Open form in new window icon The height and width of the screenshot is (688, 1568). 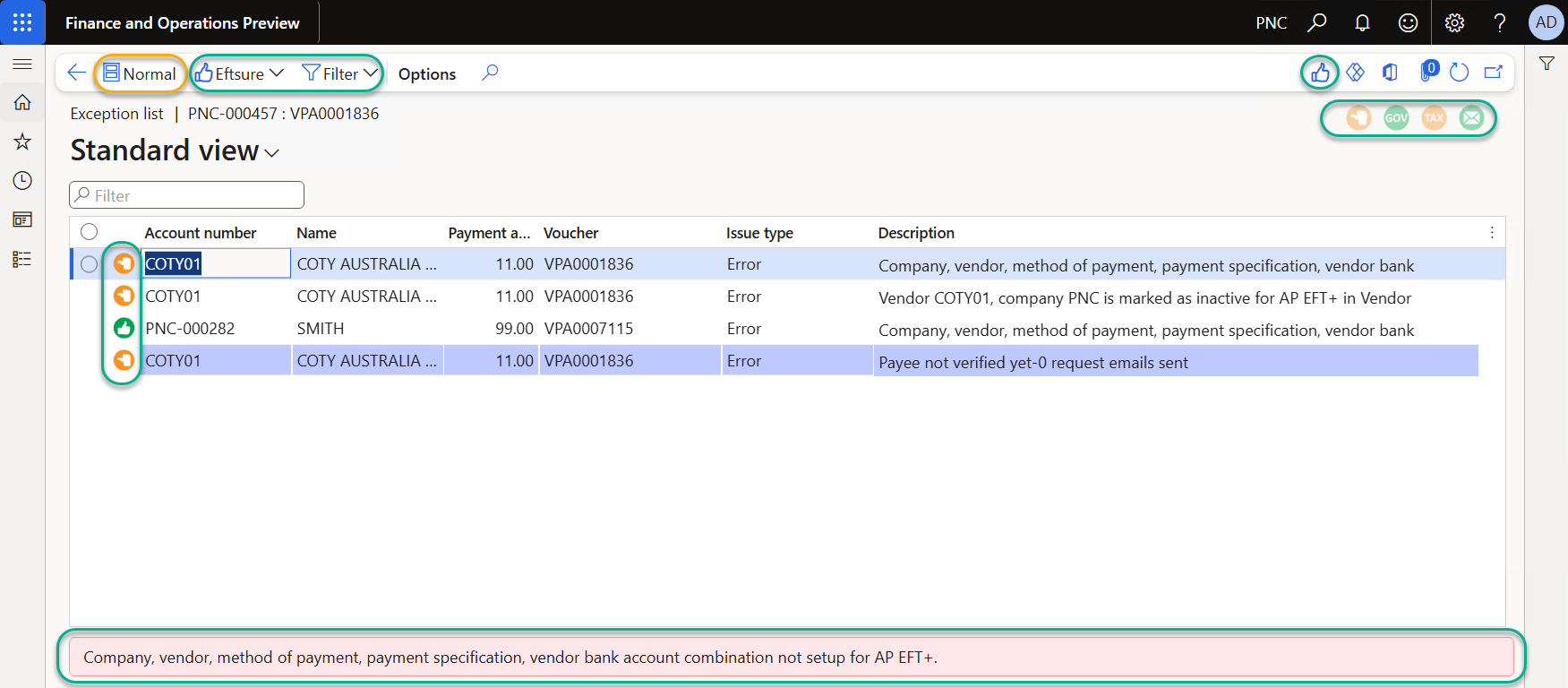[1493, 73]
